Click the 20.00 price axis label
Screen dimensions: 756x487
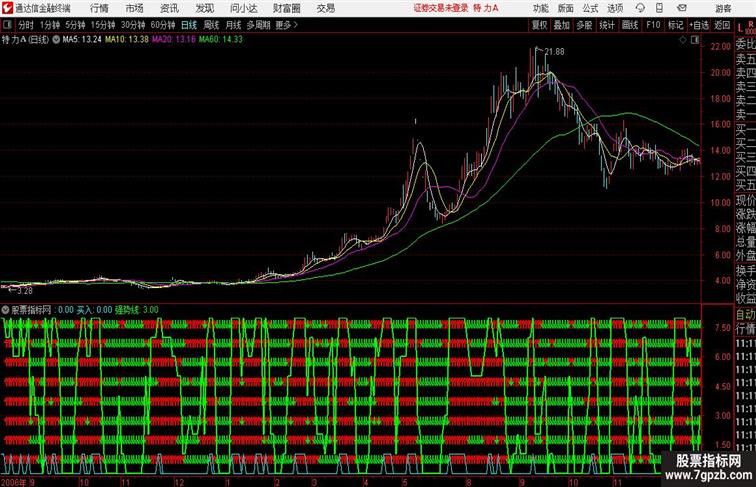(721, 72)
